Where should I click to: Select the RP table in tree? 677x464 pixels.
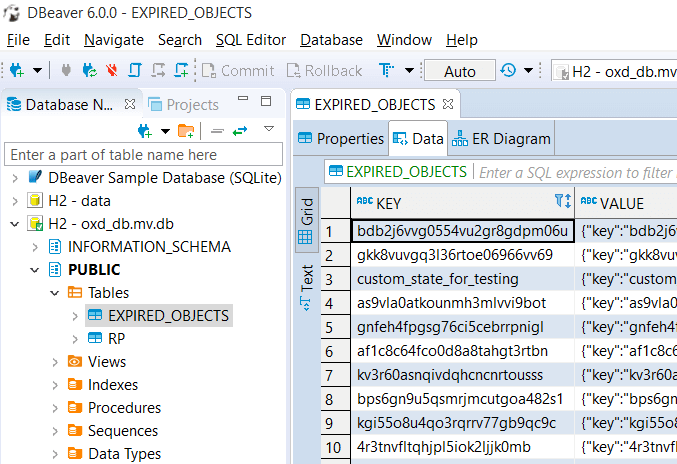click(106, 338)
